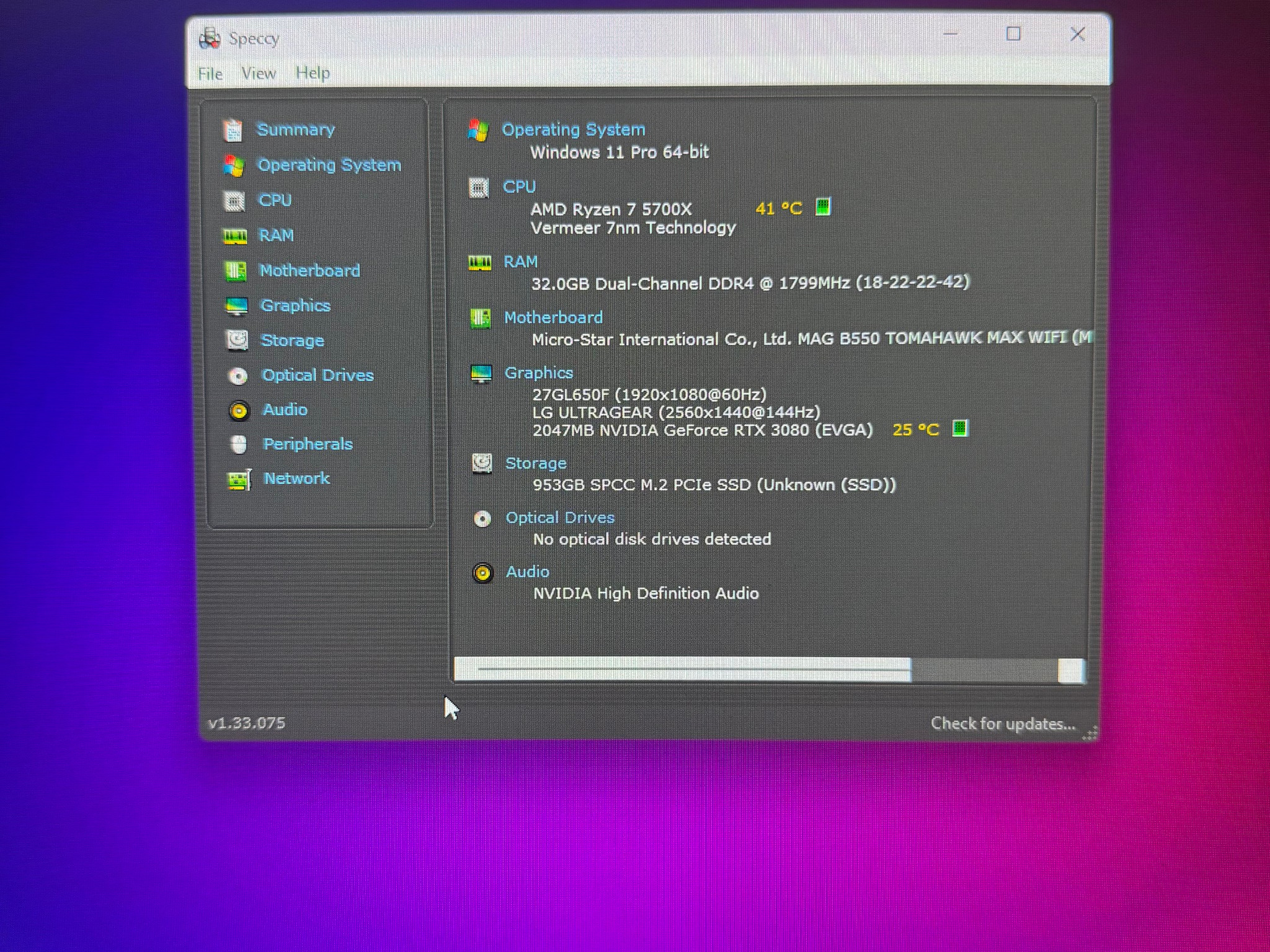
Task: Click the RAM icon in summary pane
Action: 479,263
